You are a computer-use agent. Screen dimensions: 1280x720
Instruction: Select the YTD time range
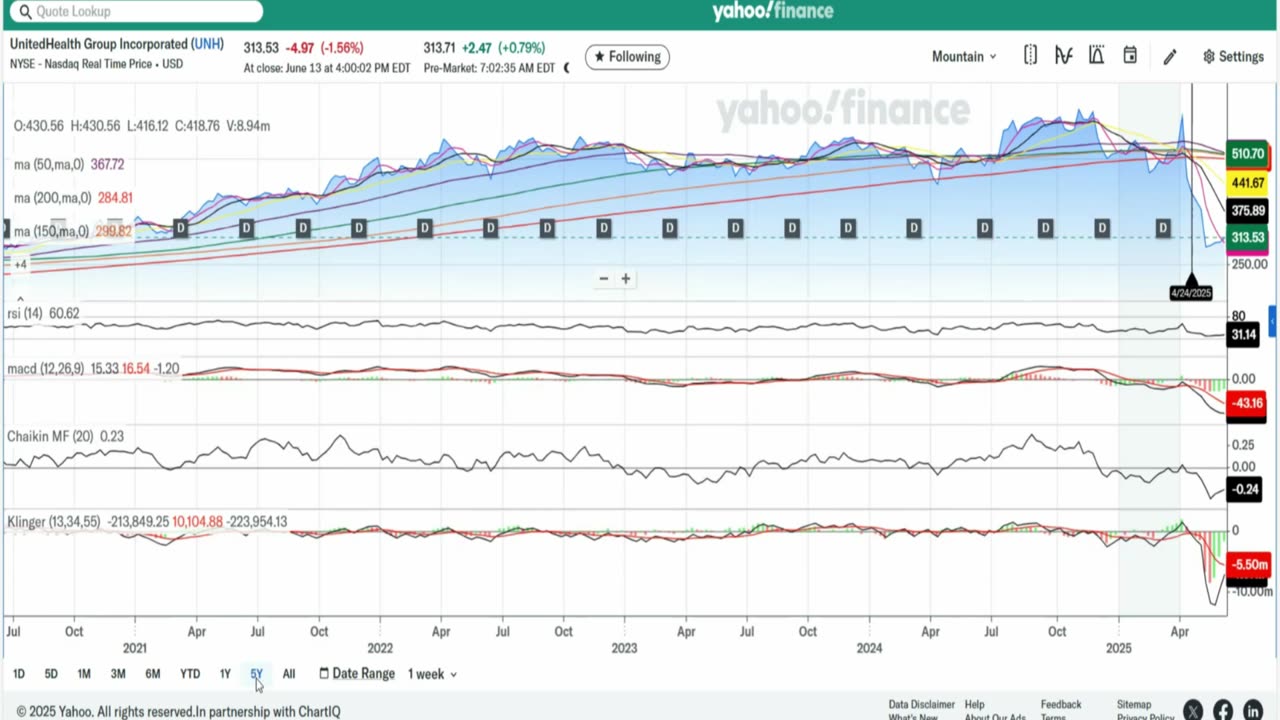pyautogui.click(x=190, y=674)
